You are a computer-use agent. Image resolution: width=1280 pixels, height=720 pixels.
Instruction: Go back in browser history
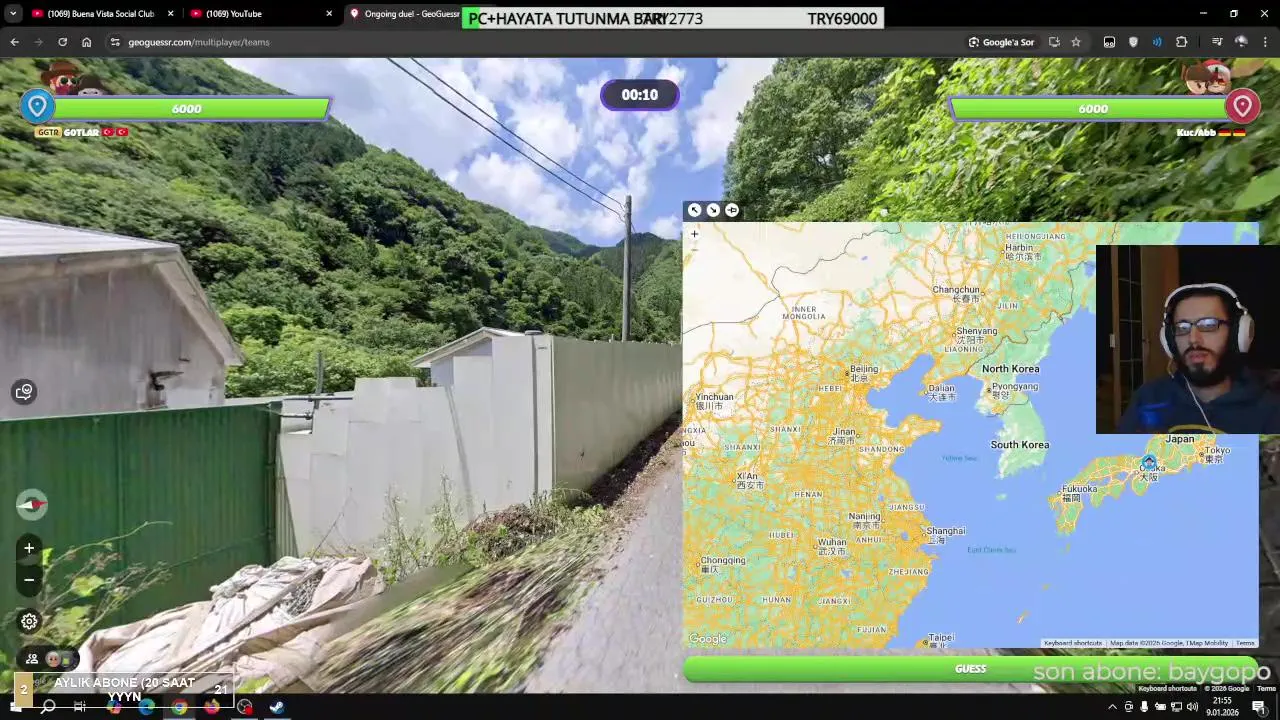point(14,42)
